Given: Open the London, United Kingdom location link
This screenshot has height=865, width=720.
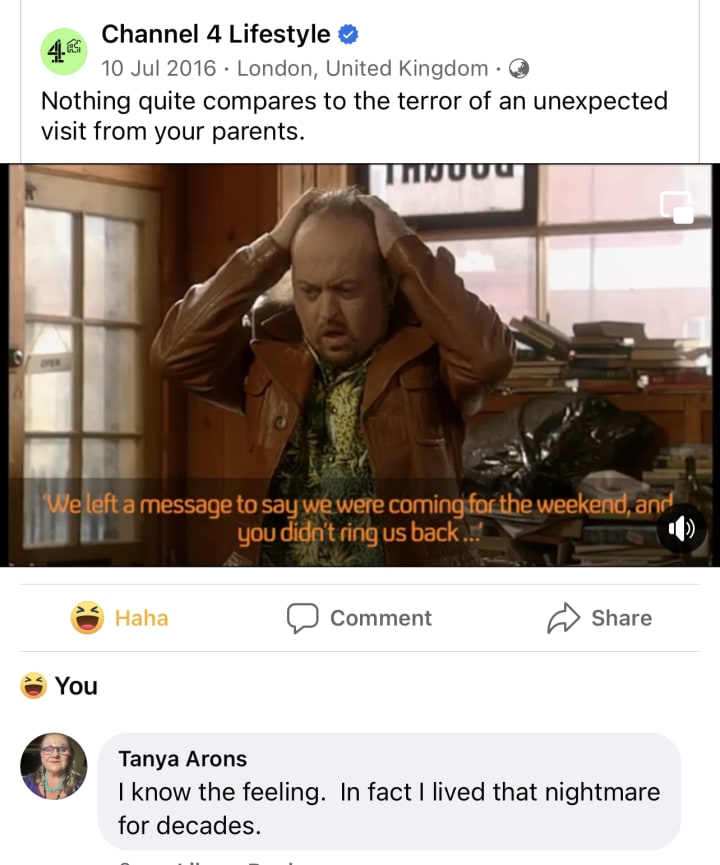Looking at the screenshot, I should coord(362,68).
